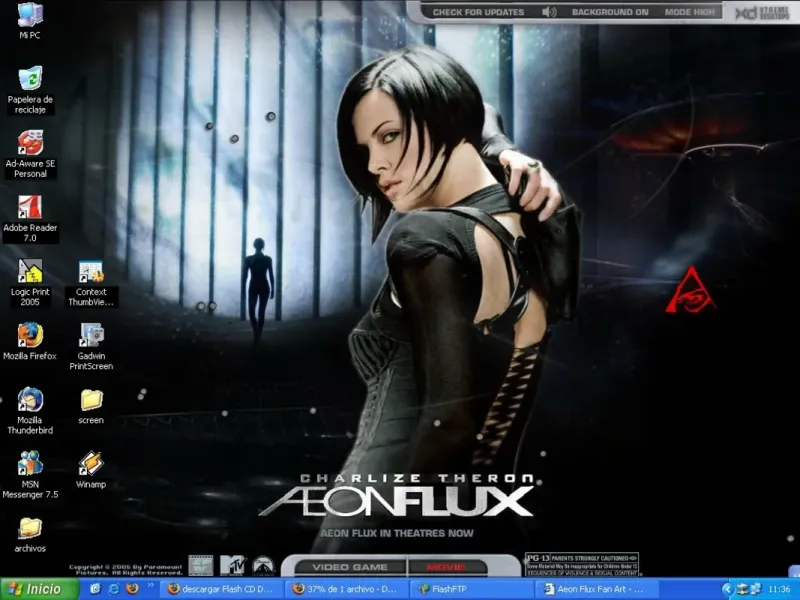This screenshot has width=800, height=600.
Task: Select the screen folder icon
Action: tap(91, 407)
